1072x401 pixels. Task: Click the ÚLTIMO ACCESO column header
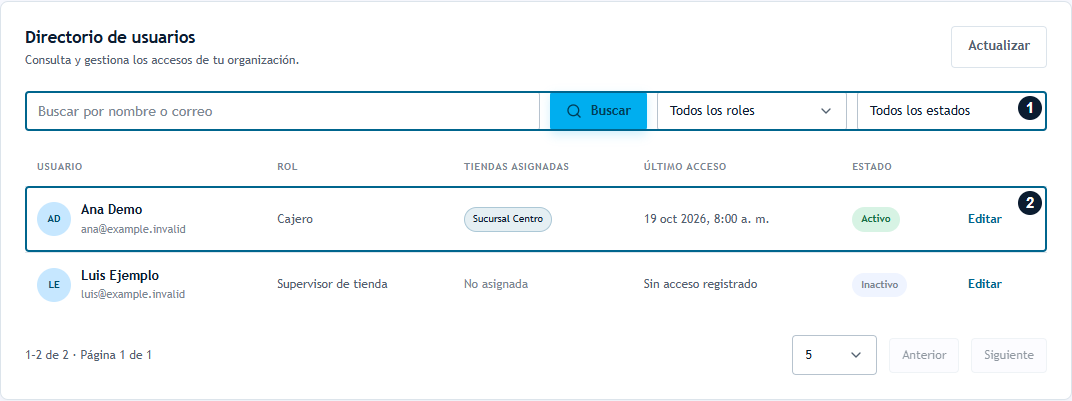684,167
